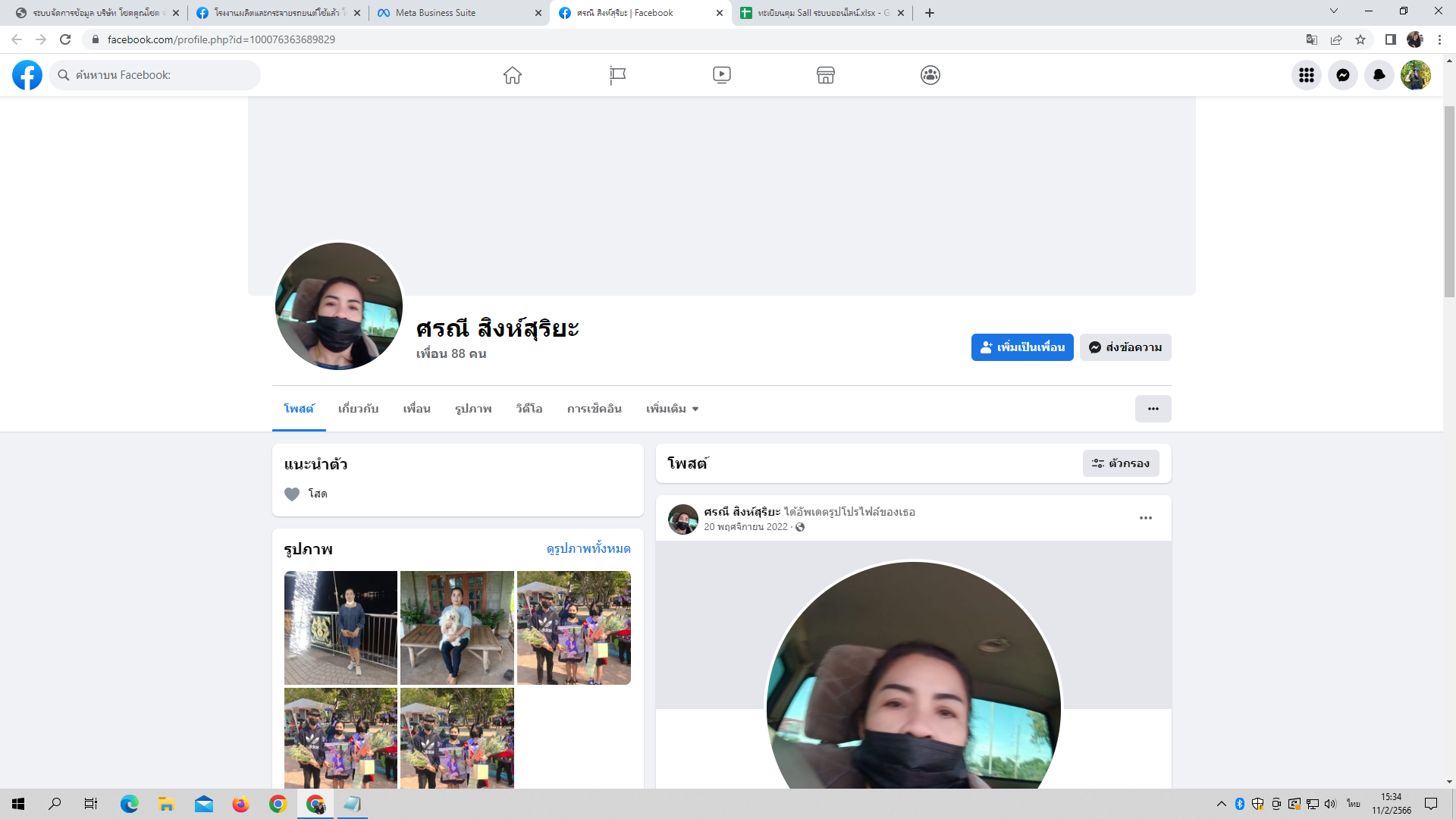Image resolution: width=1456 pixels, height=819 pixels.
Task: Click the Facebook search input field
Action: (x=163, y=75)
